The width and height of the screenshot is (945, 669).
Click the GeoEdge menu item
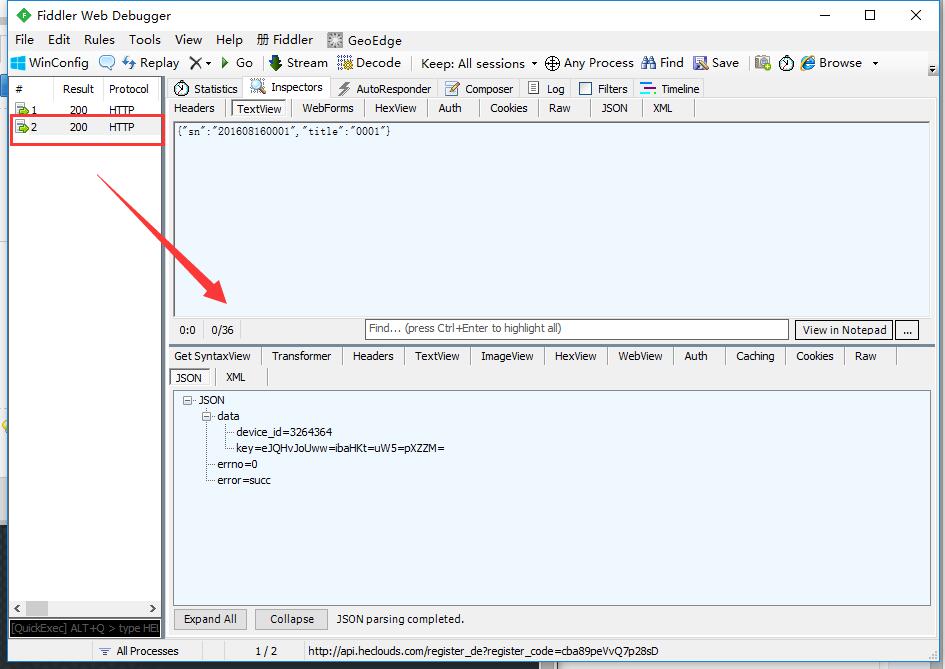[365, 40]
